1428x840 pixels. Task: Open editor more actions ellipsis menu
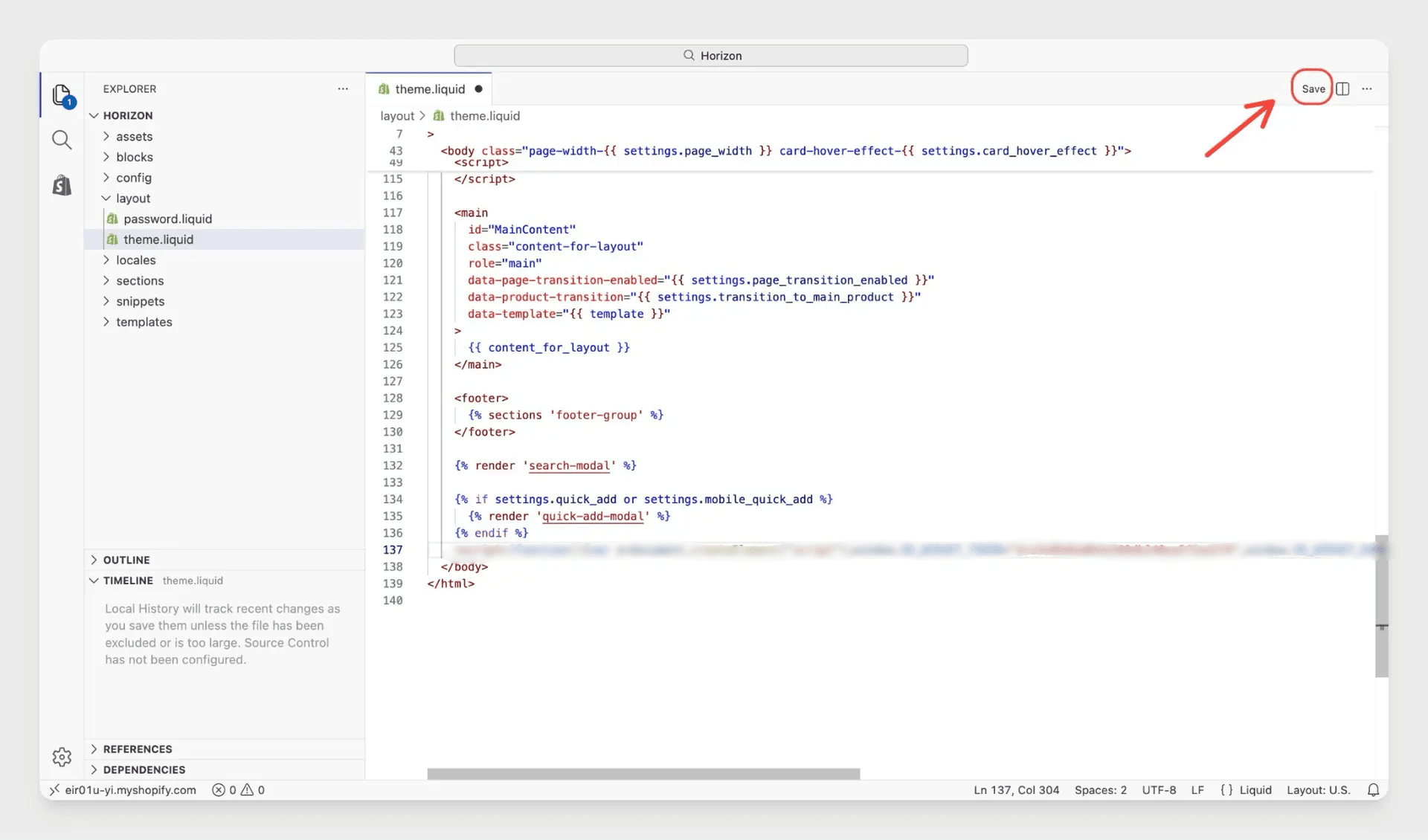point(1367,88)
